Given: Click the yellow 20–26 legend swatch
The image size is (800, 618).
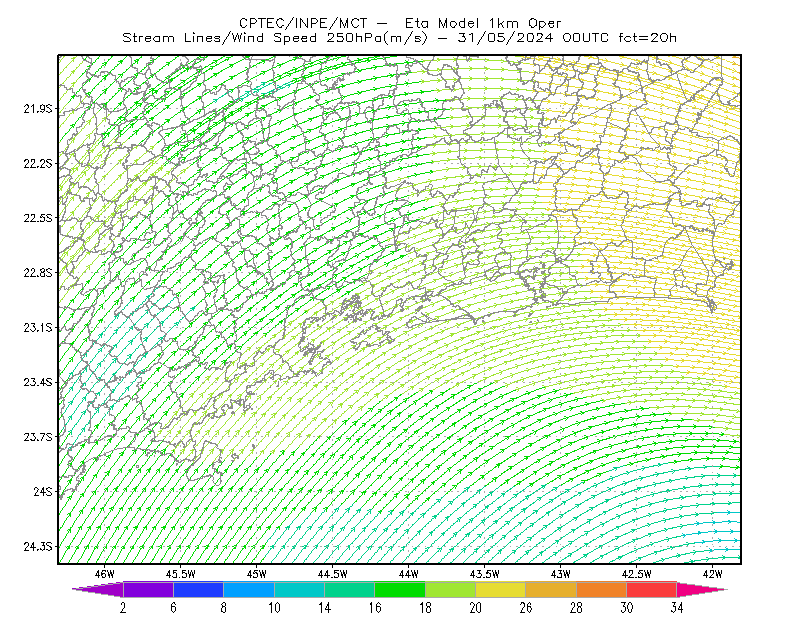Looking at the screenshot, I should pyautogui.click(x=501, y=589).
